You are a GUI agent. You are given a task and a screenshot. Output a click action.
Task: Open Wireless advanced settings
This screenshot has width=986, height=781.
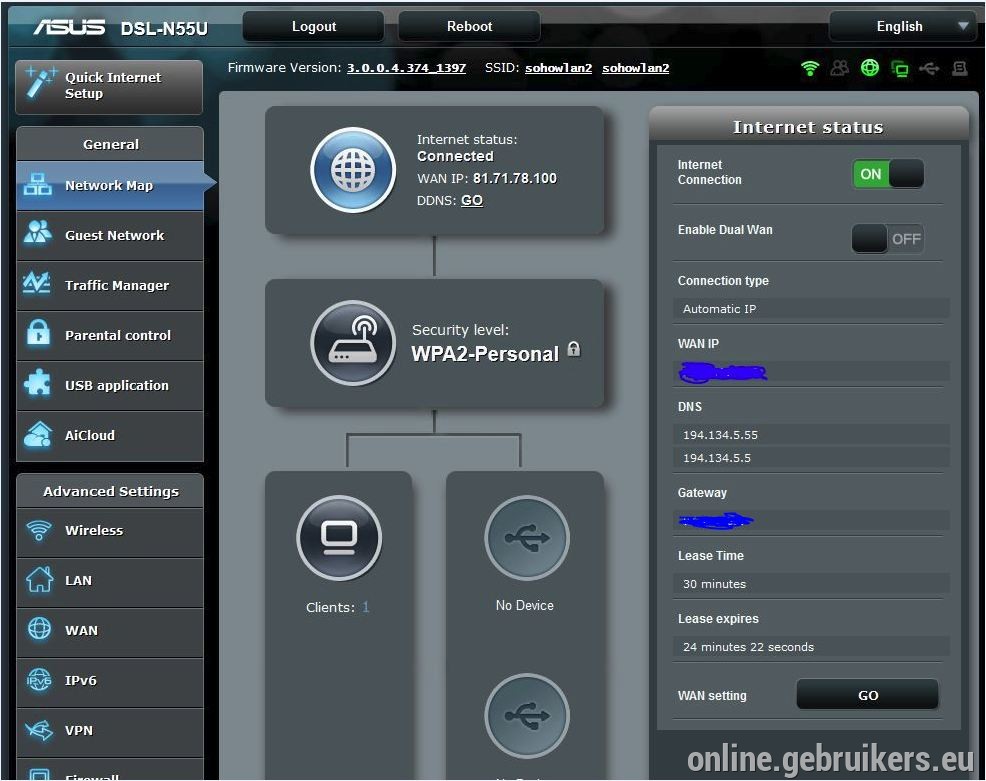pos(110,531)
